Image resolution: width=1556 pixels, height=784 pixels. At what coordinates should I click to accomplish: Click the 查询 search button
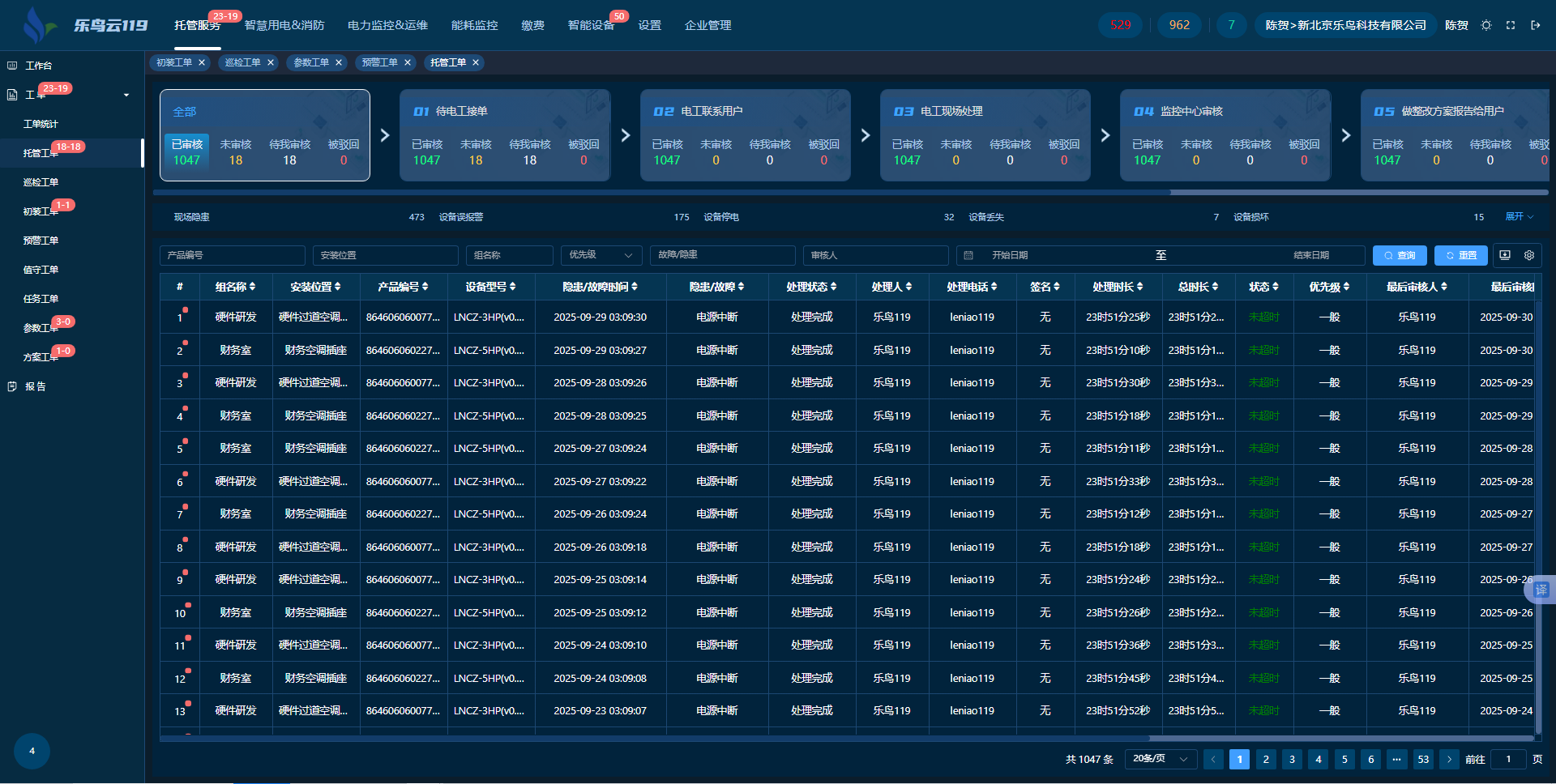(x=1400, y=255)
